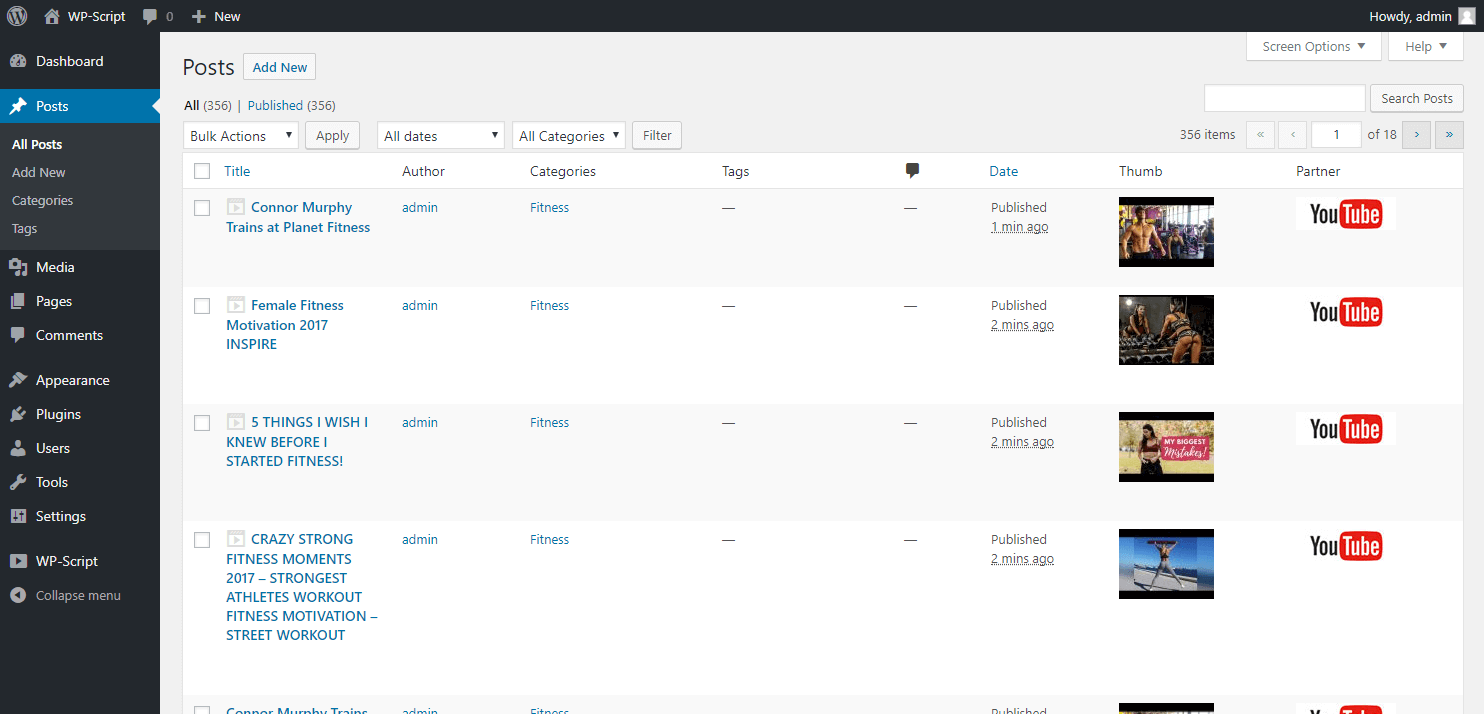Click the Search Posts input field
This screenshot has height=714, width=1484.
pos(1285,98)
